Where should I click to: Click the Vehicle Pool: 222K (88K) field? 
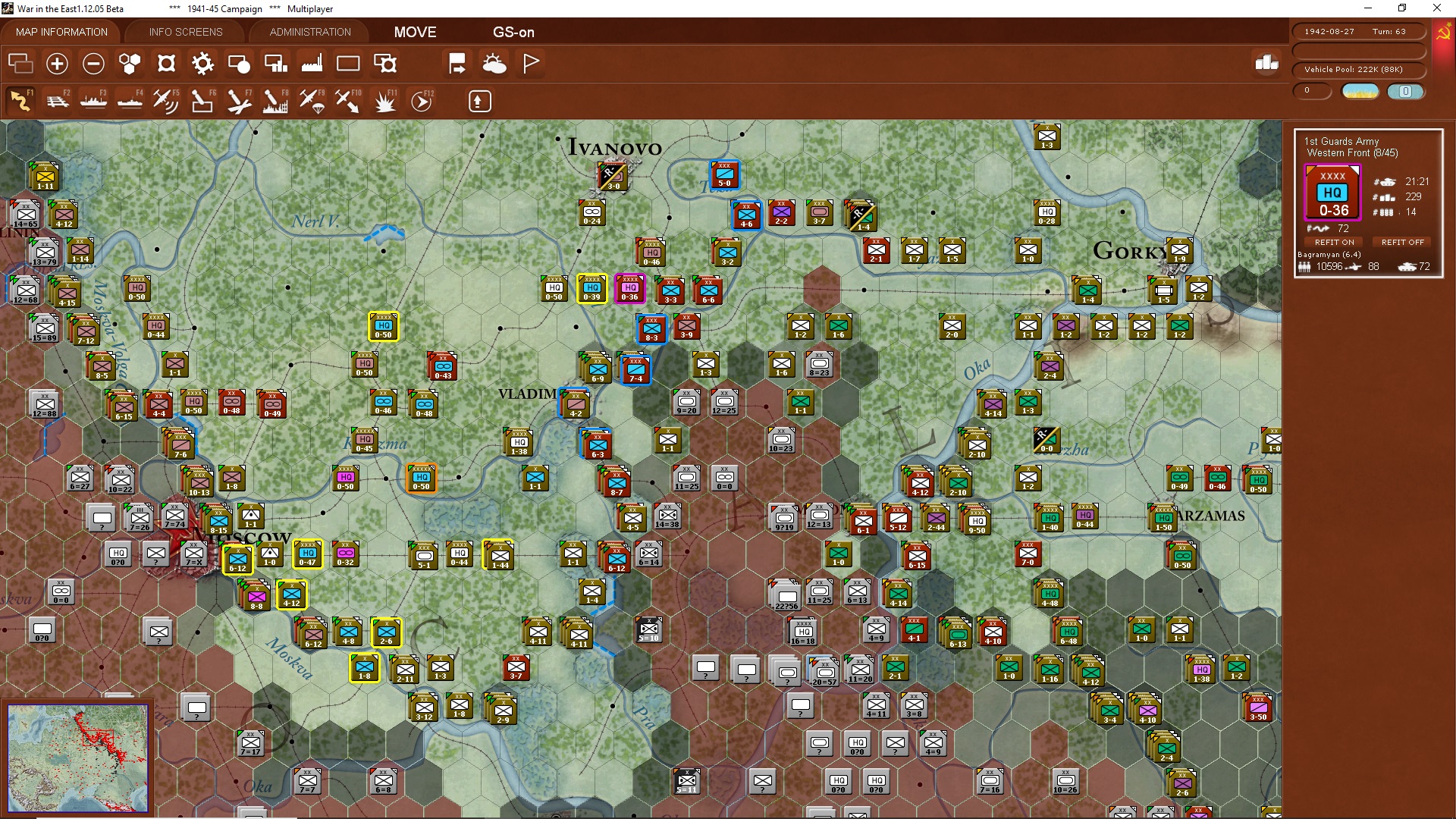pos(1359,70)
